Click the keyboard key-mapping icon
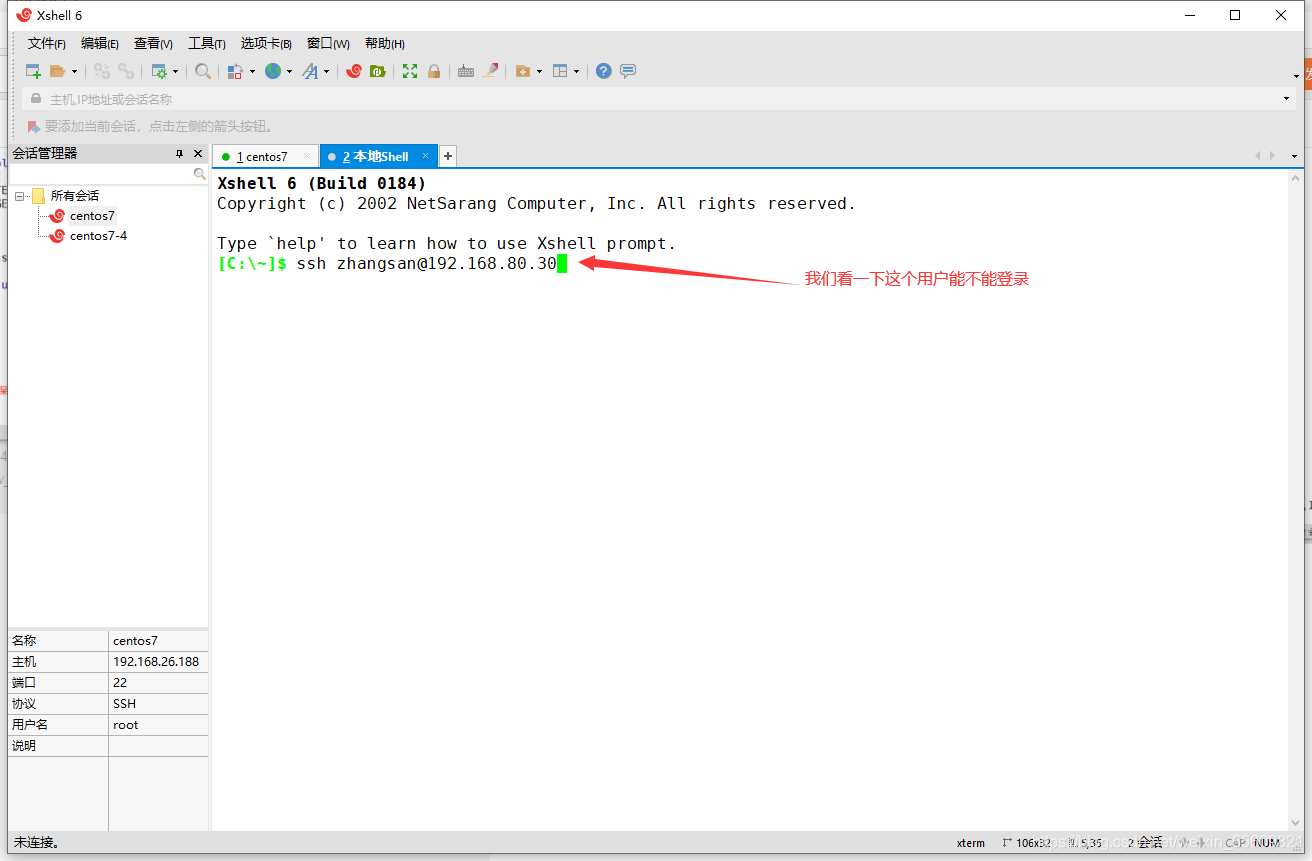Screen dimensions: 1312x861 [x=466, y=71]
